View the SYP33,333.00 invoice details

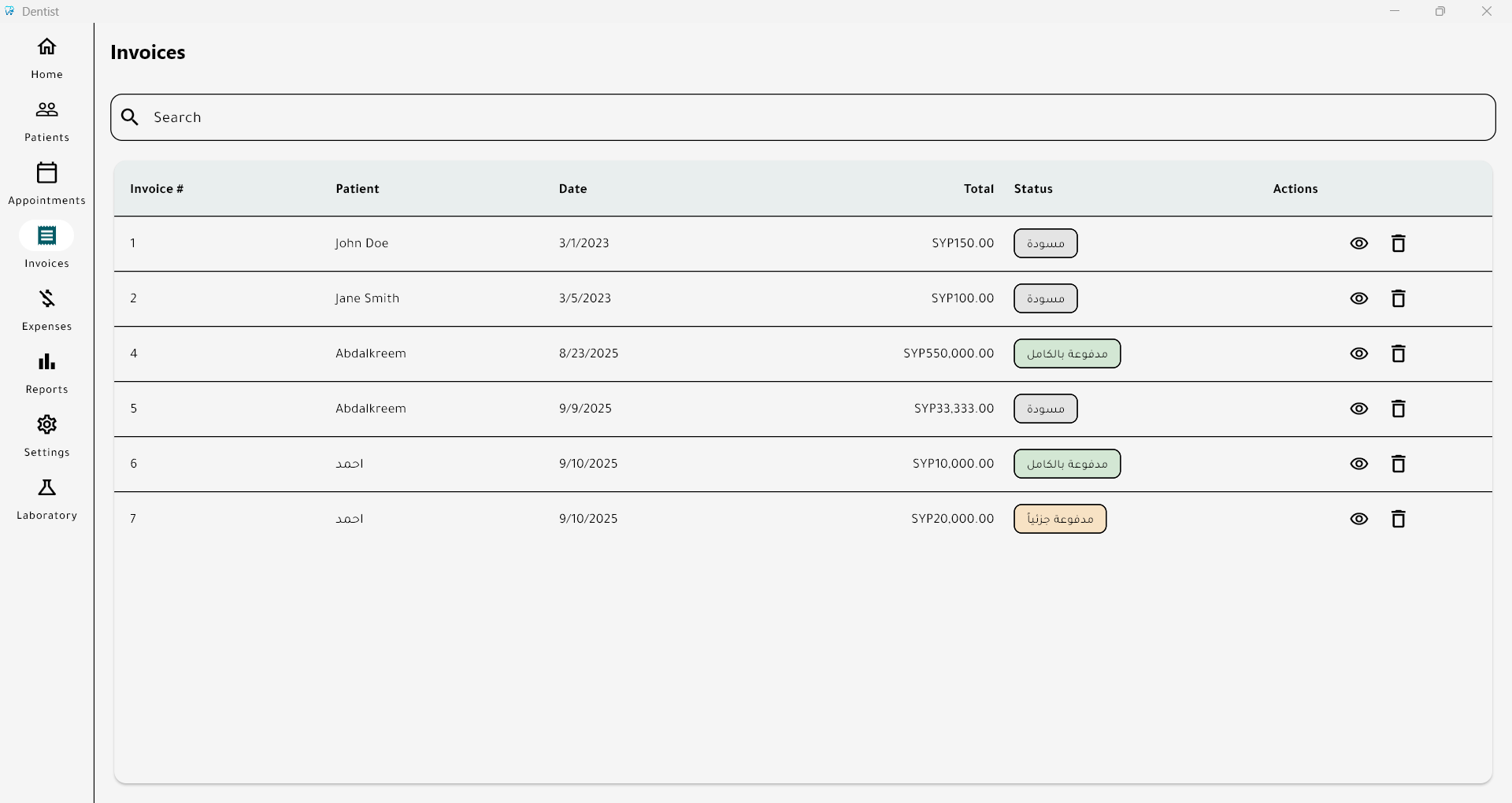pos(1358,409)
